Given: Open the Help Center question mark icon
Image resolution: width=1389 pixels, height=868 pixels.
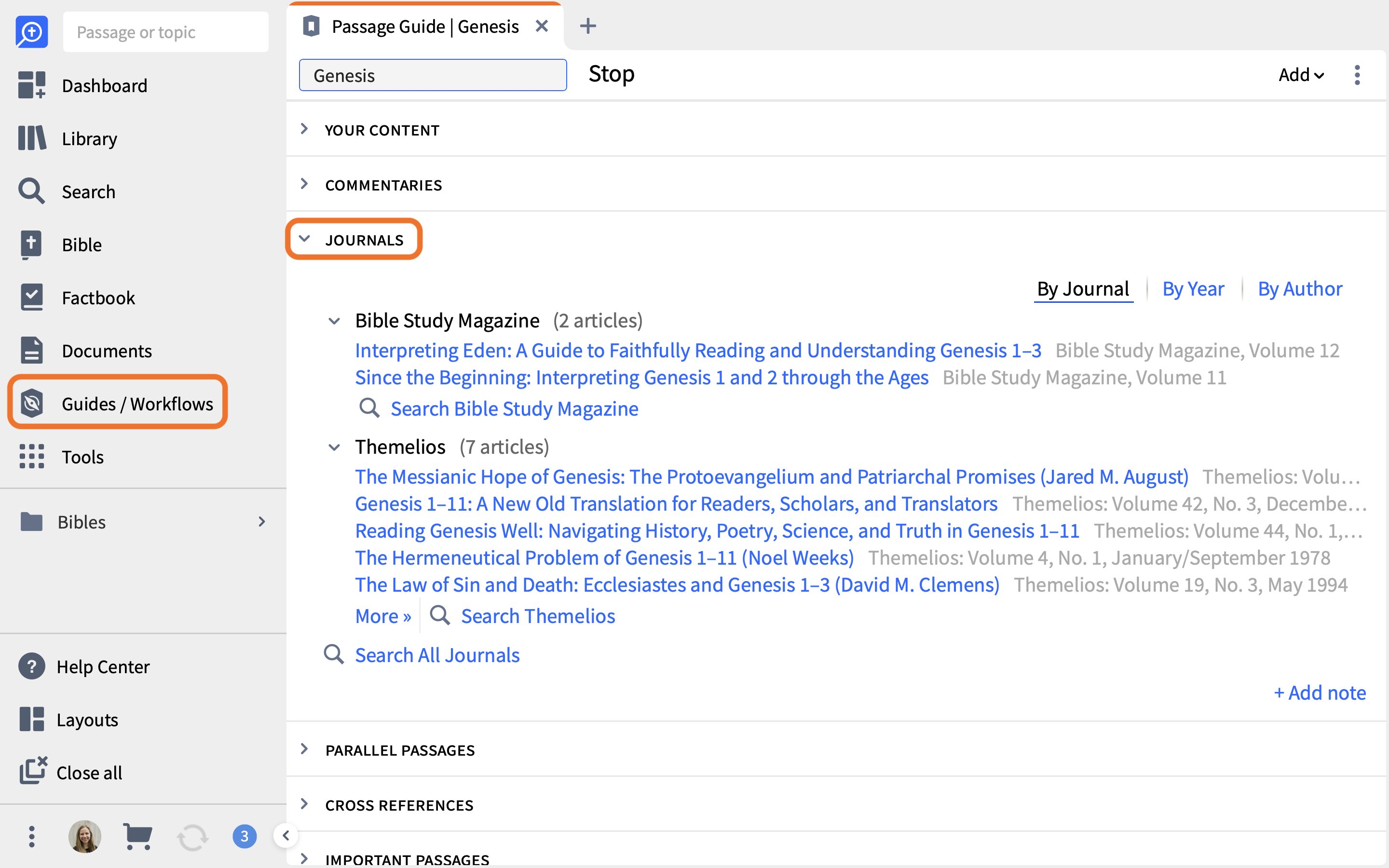Looking at the screenshot, I should 31,666.
